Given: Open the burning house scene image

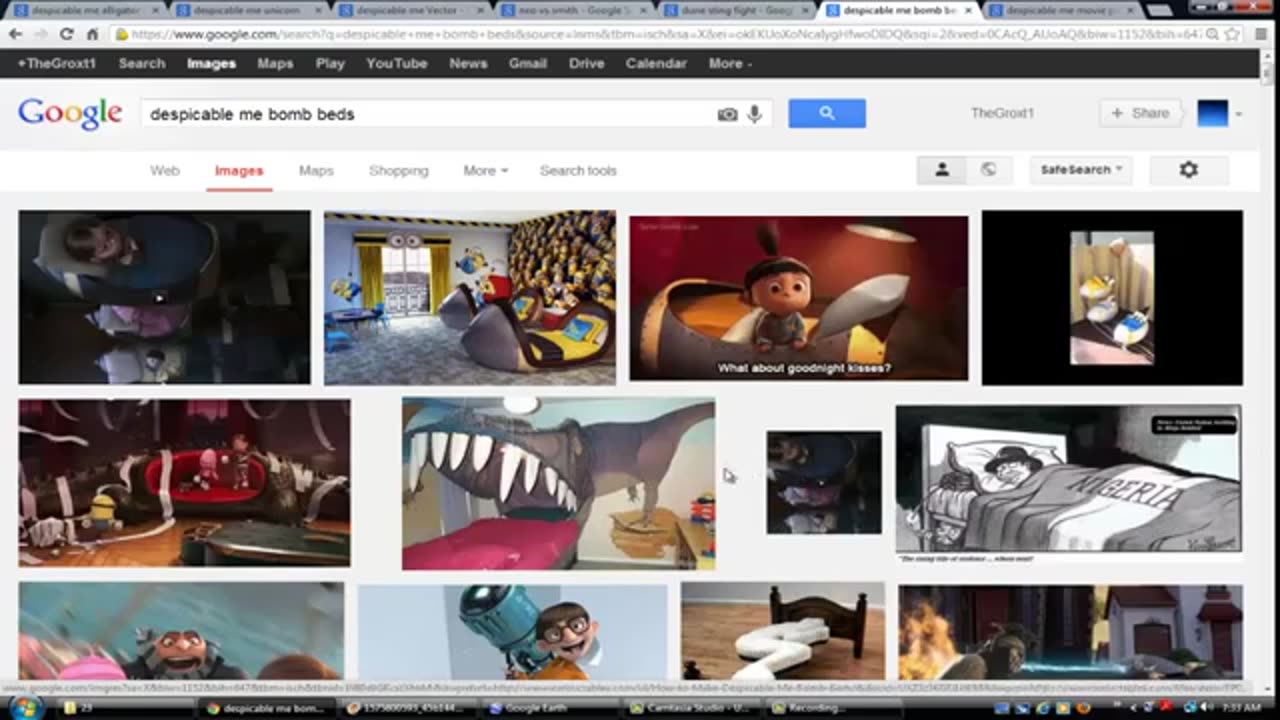Looking at the screenshot, I should tap(1070, 632).
